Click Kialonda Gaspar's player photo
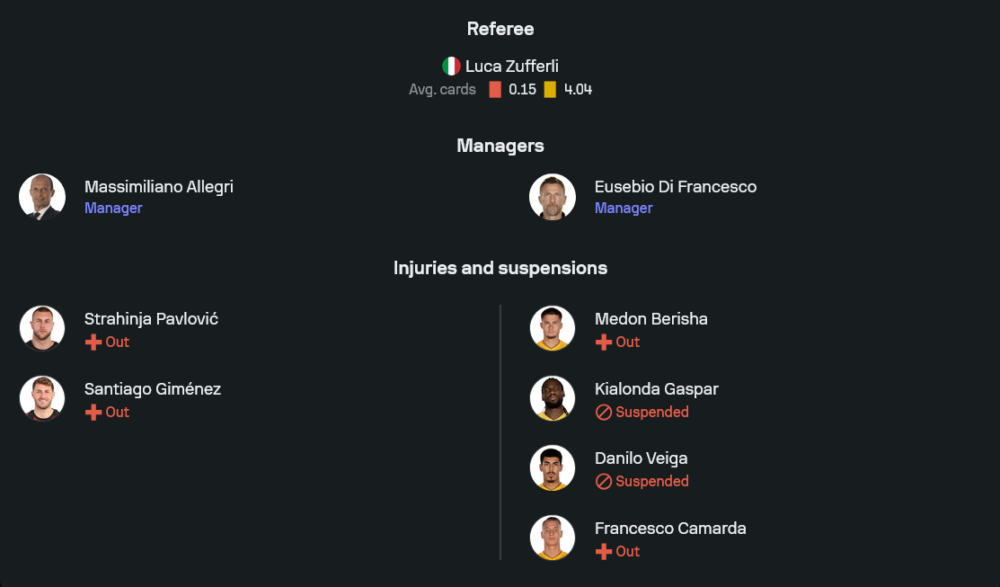This screenshot has height=587, width=1000. [552, 398]
